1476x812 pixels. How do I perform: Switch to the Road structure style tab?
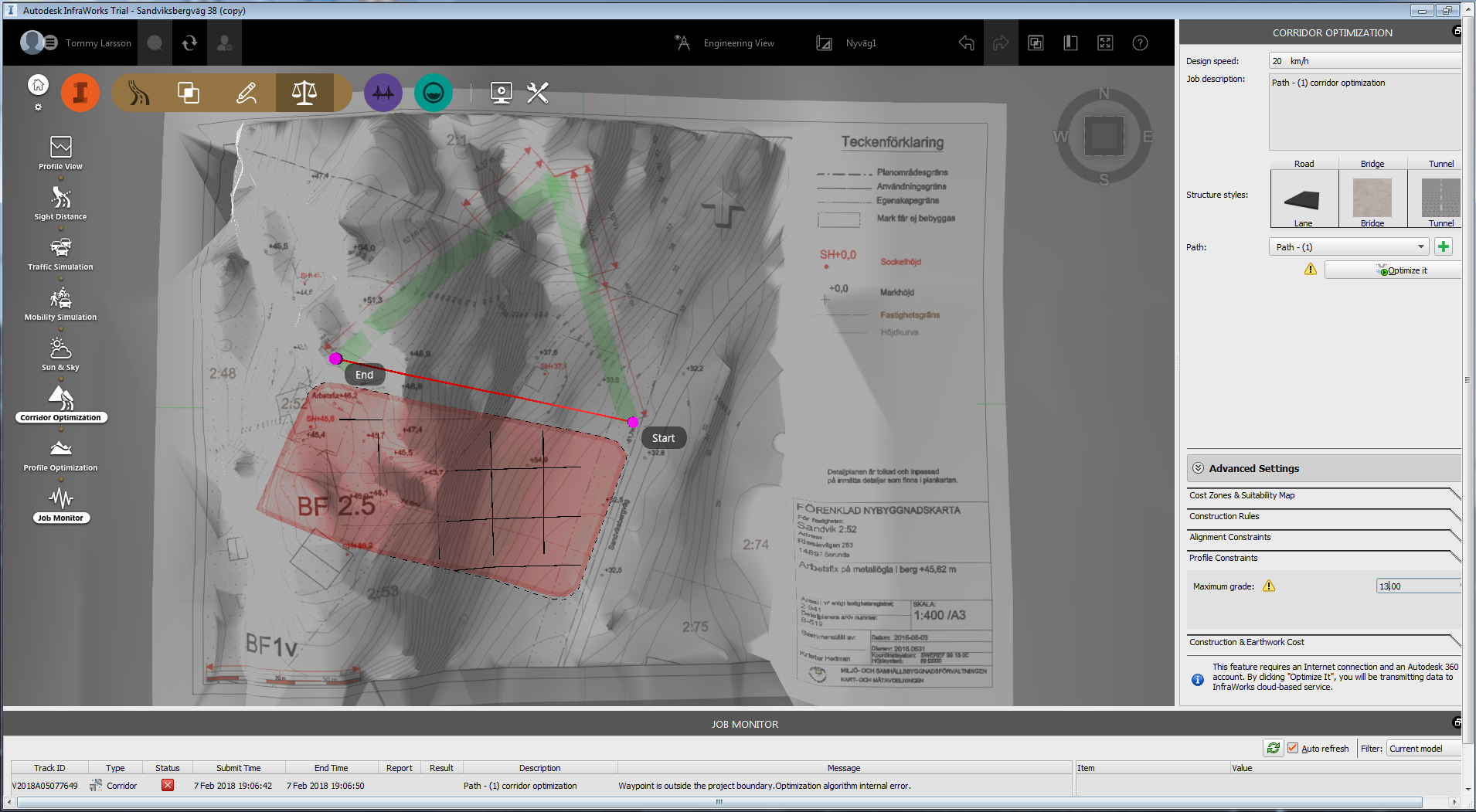[1303, 163]
